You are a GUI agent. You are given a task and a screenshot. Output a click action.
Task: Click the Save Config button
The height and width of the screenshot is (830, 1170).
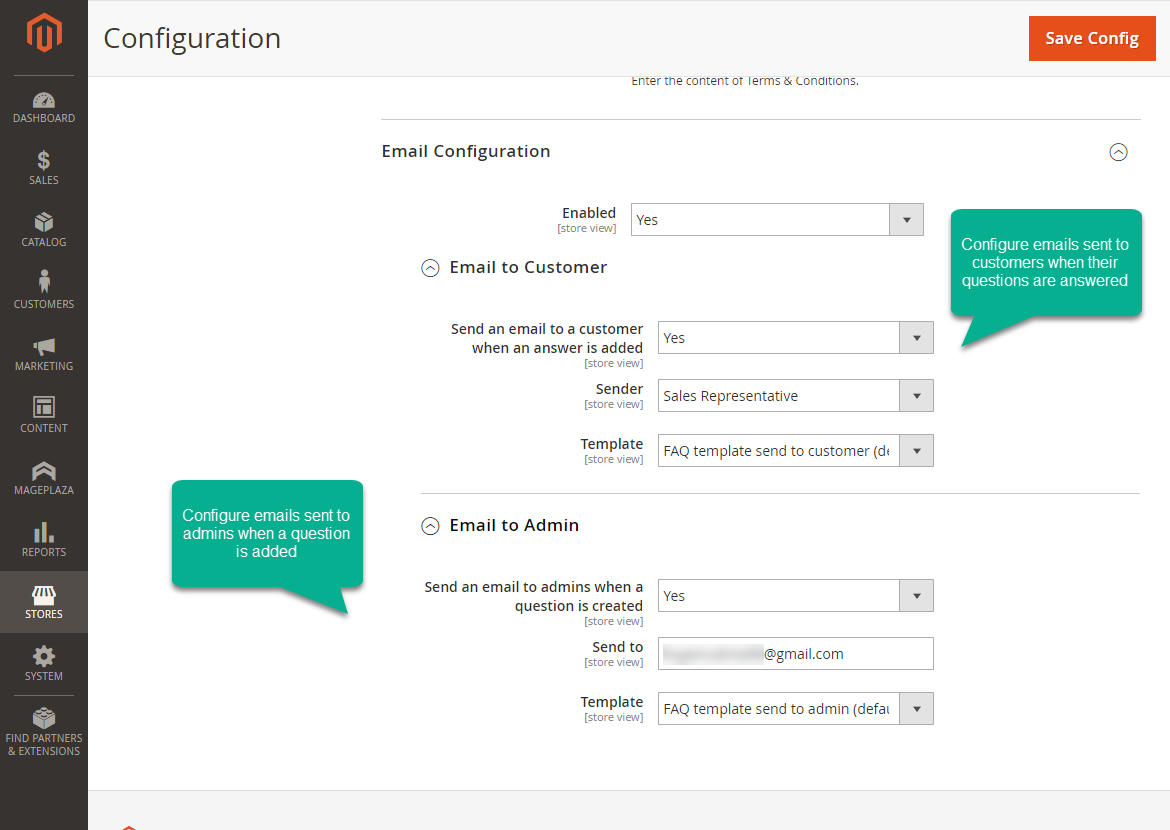click(1092, 38)
